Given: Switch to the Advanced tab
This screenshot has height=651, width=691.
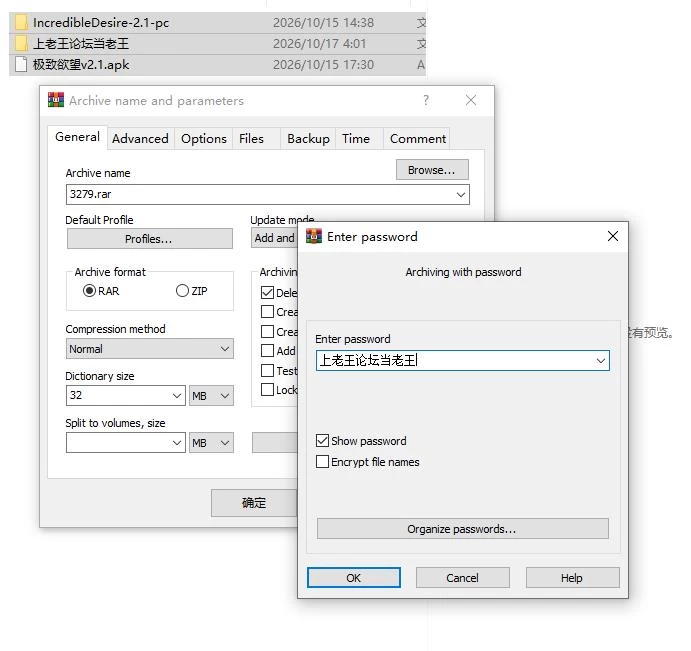Looking at the screenshot, I should [140, 139].
